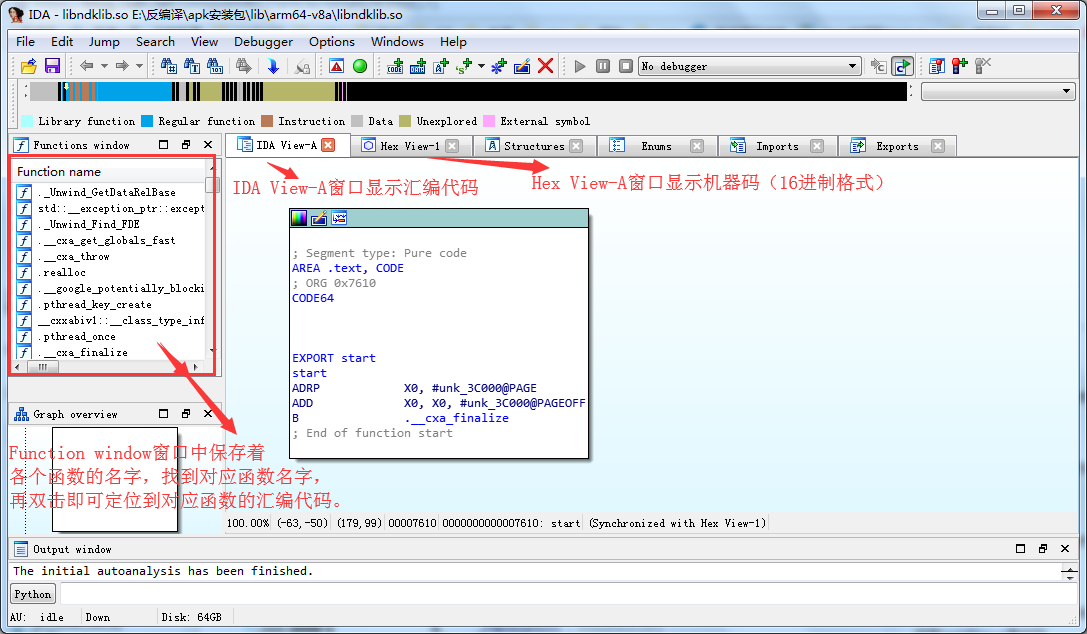Click the terminate process stop button
This screenshot has width=1087, height=634.
(x=626, y=66)
